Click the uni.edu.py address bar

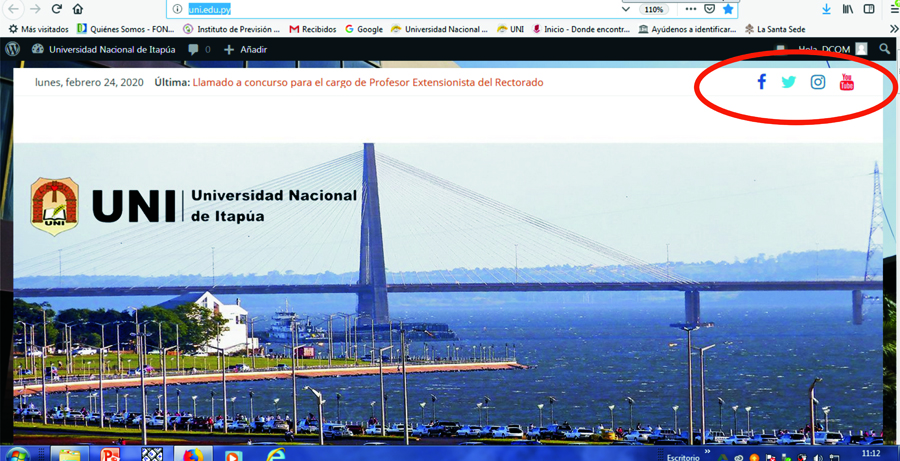tap(400, 9)
